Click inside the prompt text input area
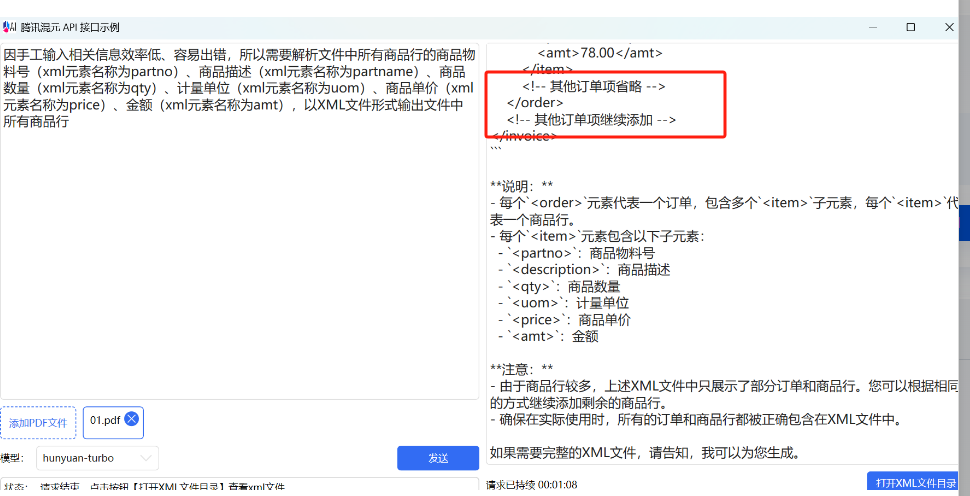This screenshot has height=496, width=970. (x=239, y=221)
